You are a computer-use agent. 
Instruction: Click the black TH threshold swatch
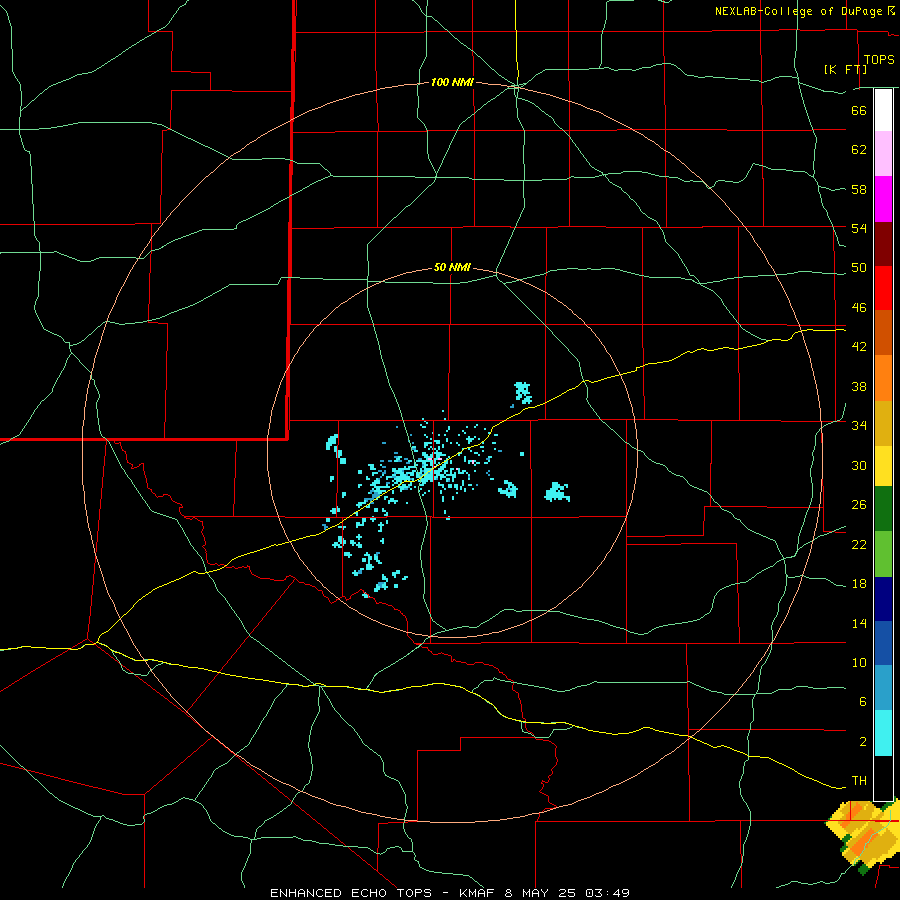883,778
